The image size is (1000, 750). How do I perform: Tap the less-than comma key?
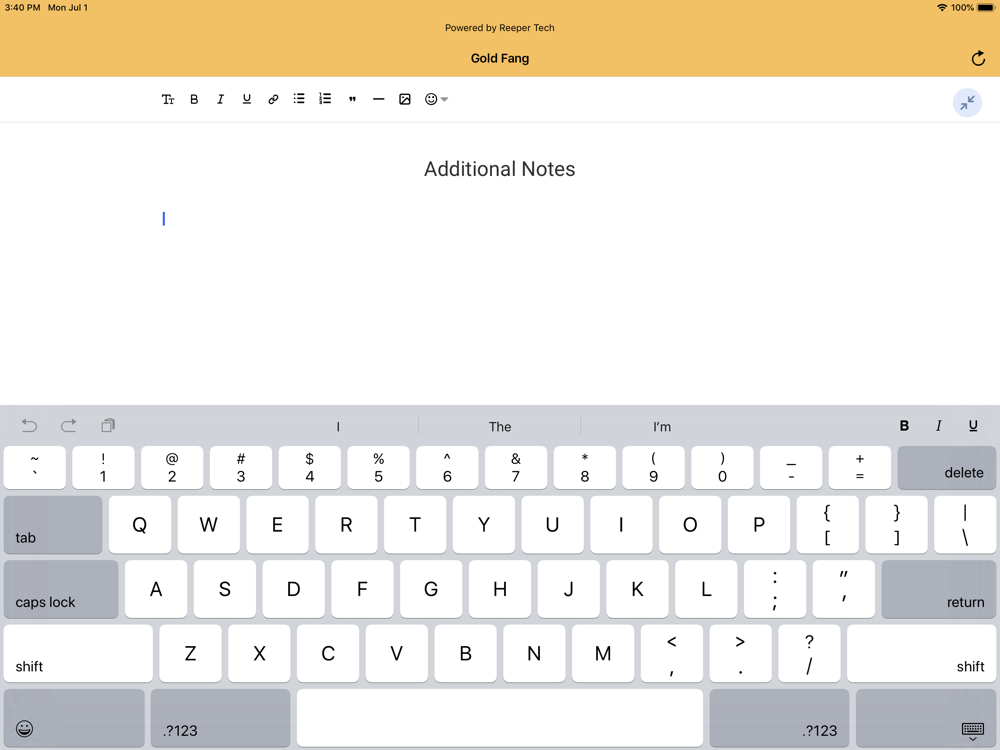coord(672,654)
